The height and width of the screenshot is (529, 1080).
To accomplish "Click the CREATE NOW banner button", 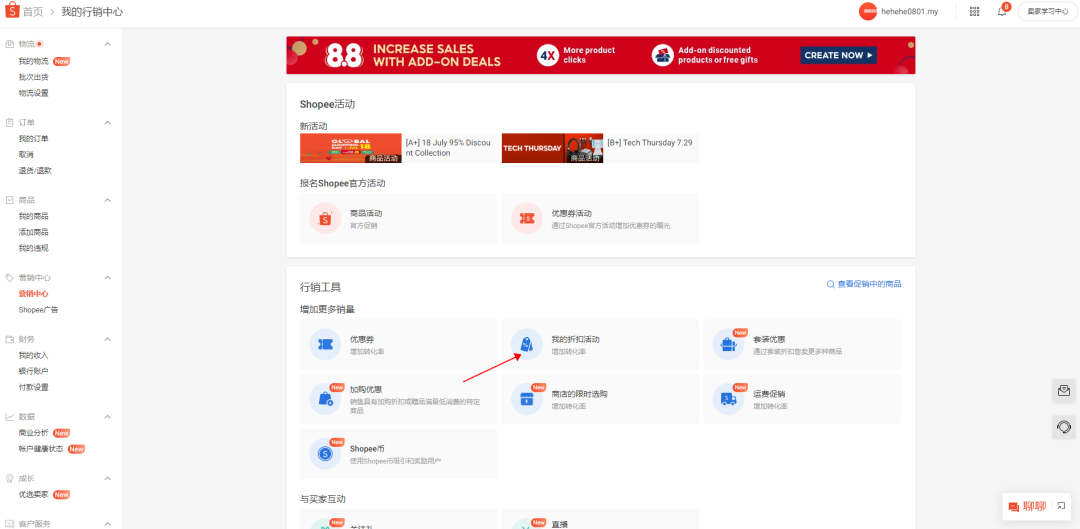I will tap(838, 55).
